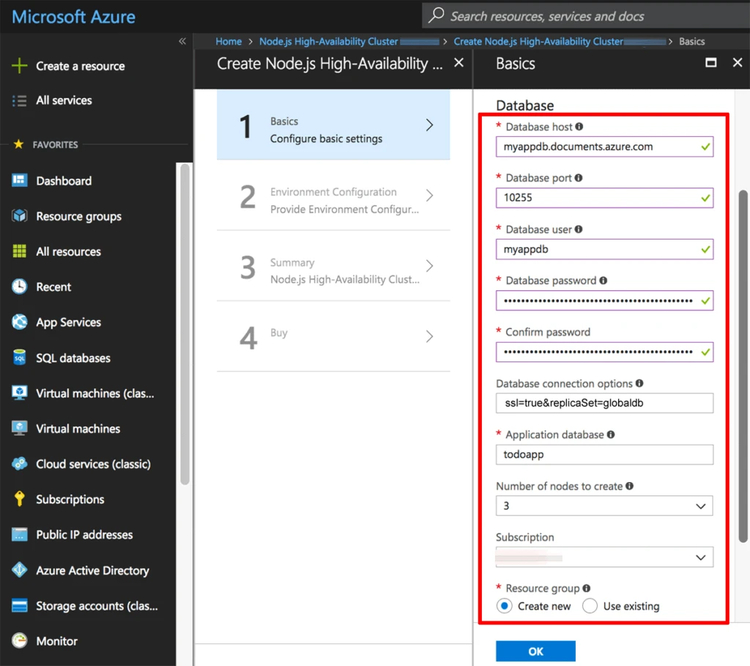This screenshot has width=750, height=666.
Task: Click info icon next to Database user
Action: (579, 229)
